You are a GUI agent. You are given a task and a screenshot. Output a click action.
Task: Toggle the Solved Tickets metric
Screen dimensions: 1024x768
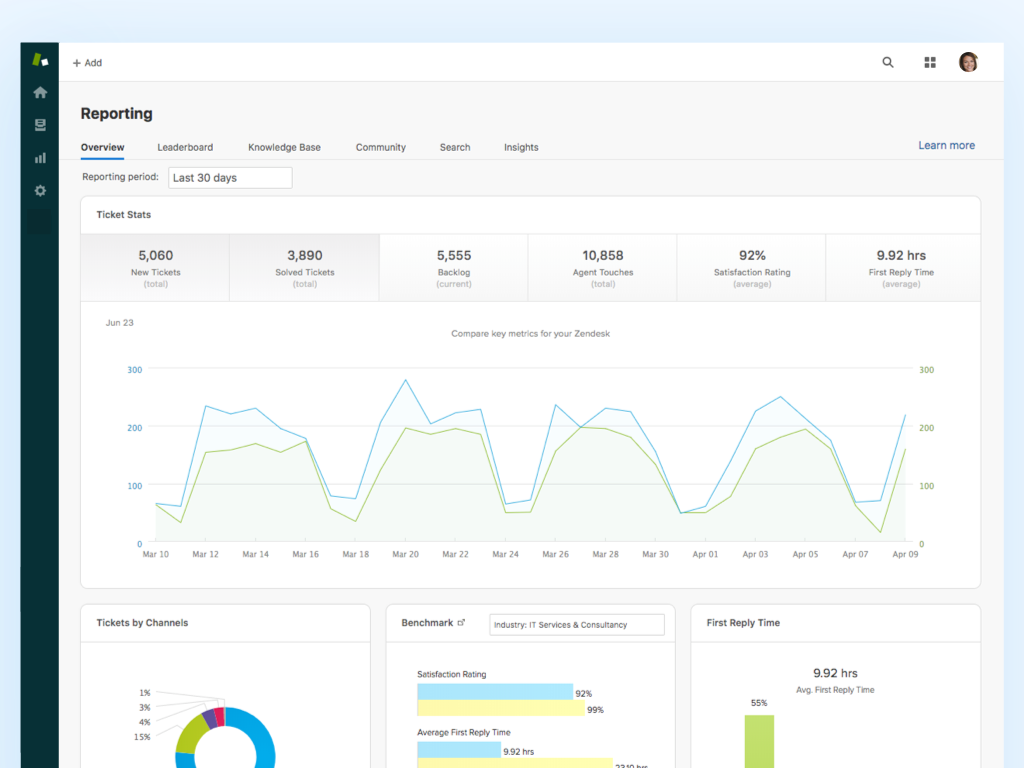click(304, 268)
